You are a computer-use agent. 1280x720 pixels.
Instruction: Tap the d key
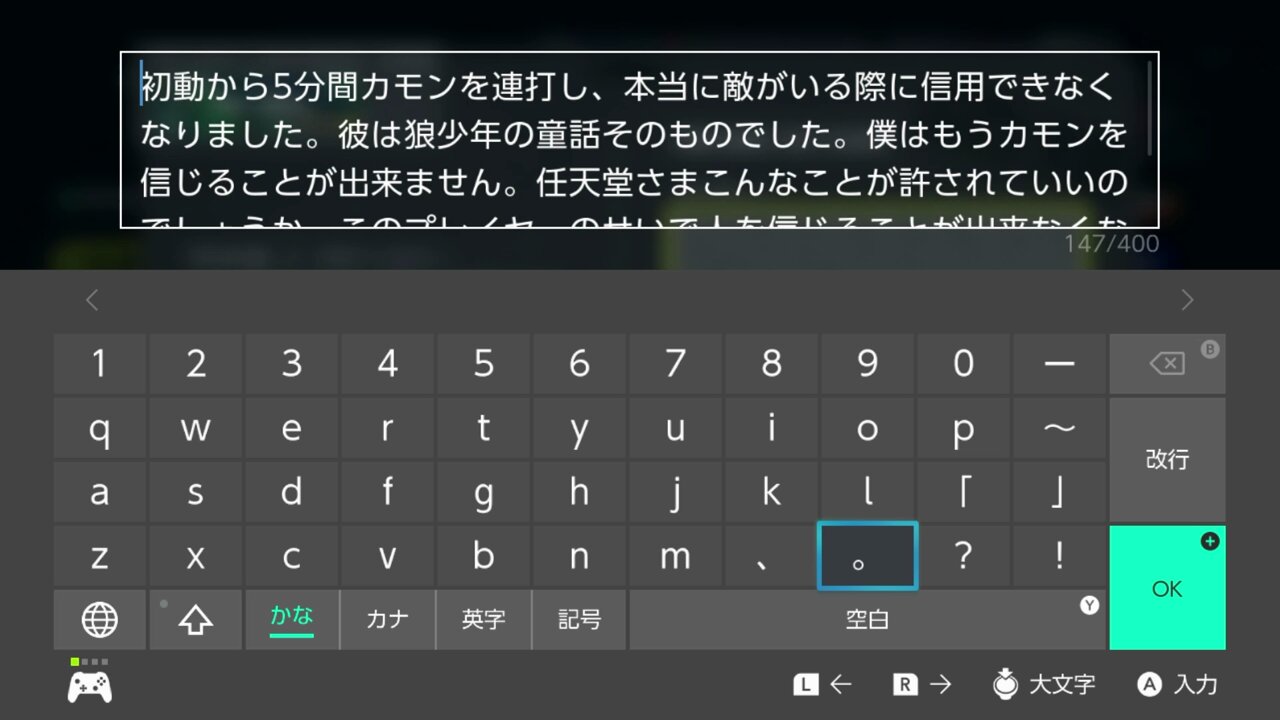(x=292, y=492)
